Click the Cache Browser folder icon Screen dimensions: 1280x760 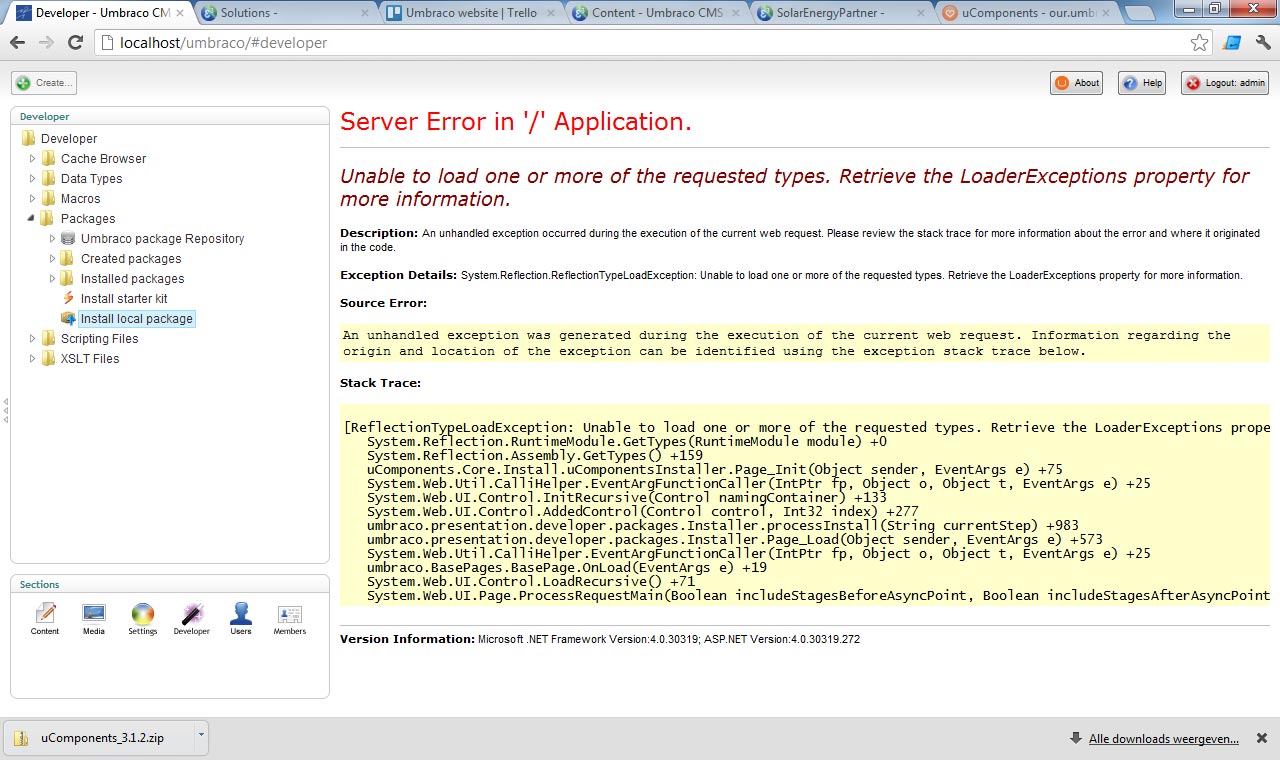[x=48, y=158]
